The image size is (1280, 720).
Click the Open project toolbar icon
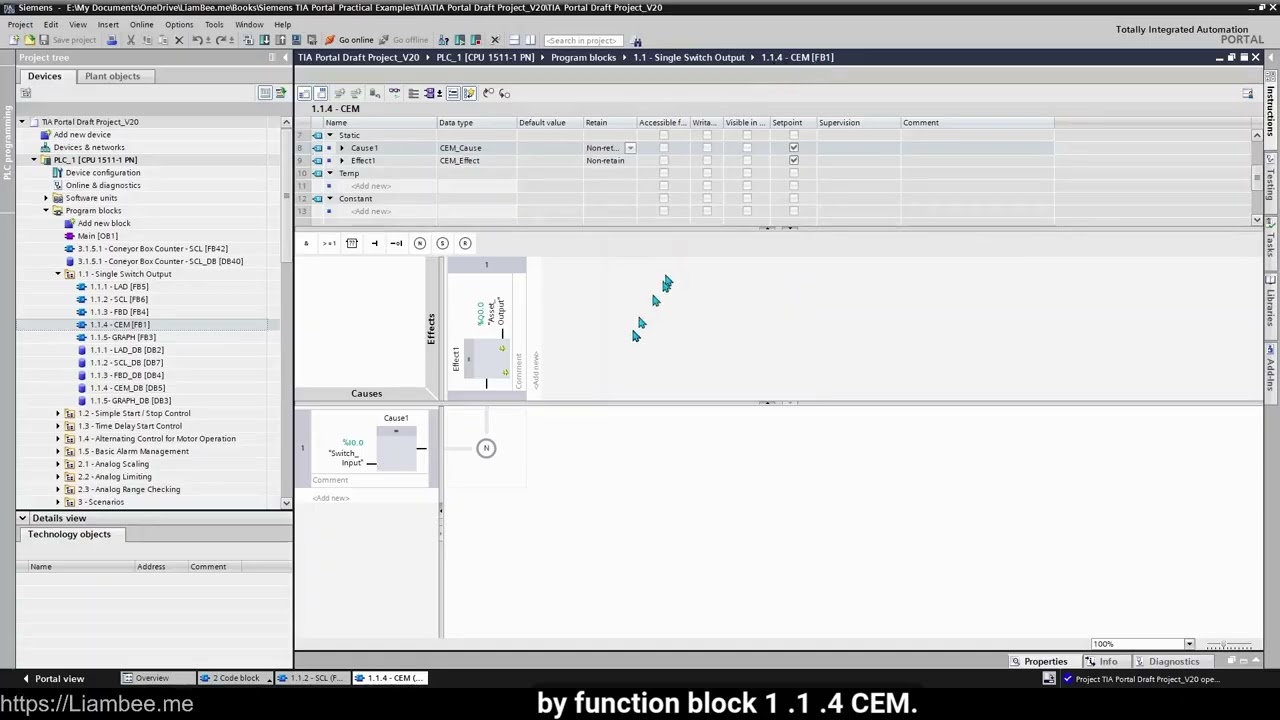29,40
